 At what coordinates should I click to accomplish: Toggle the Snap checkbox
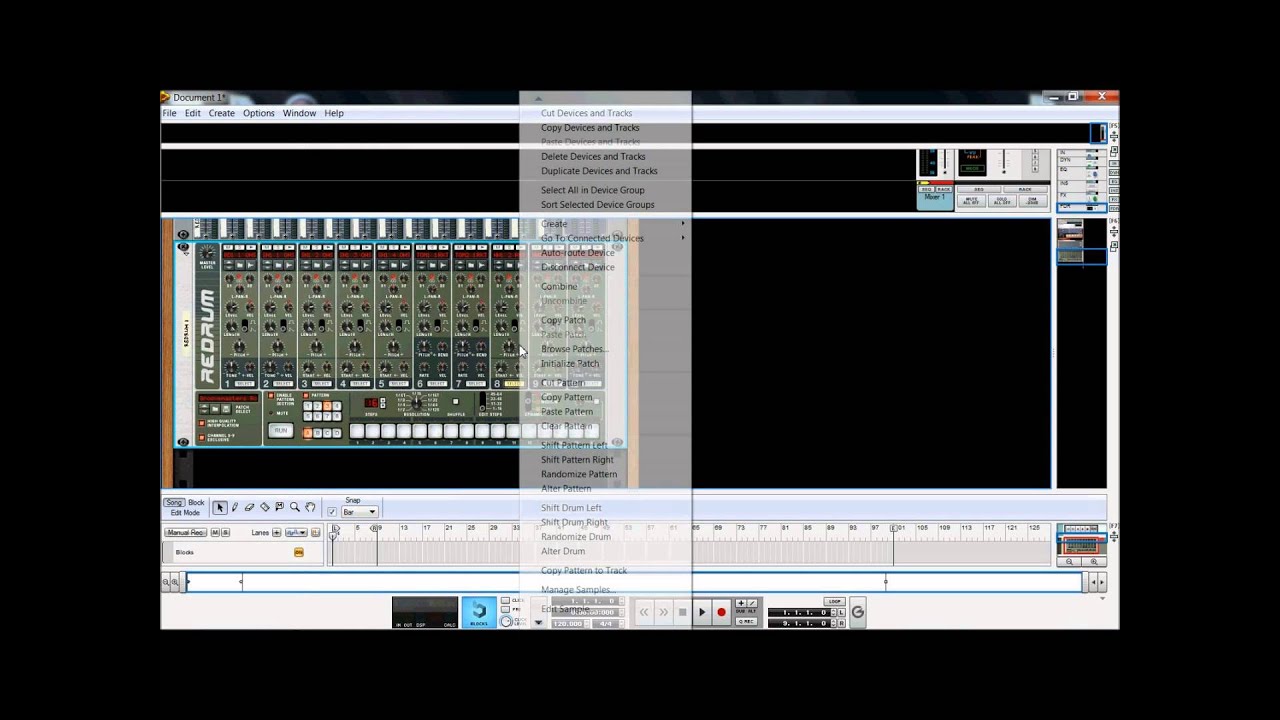(x=332, y=512)
